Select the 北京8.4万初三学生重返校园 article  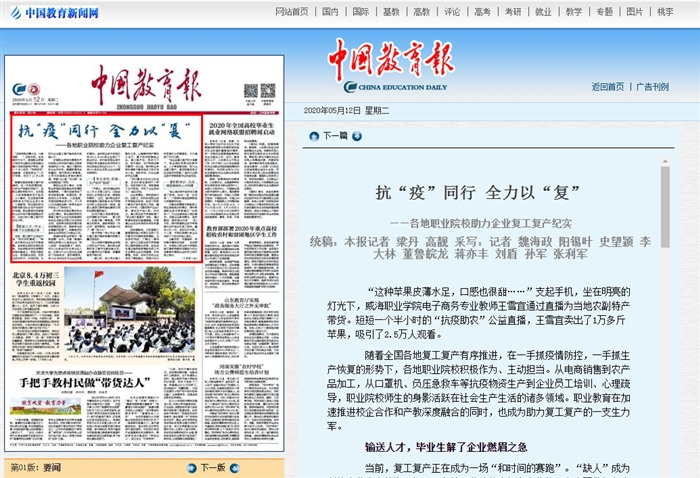[36, 314]
